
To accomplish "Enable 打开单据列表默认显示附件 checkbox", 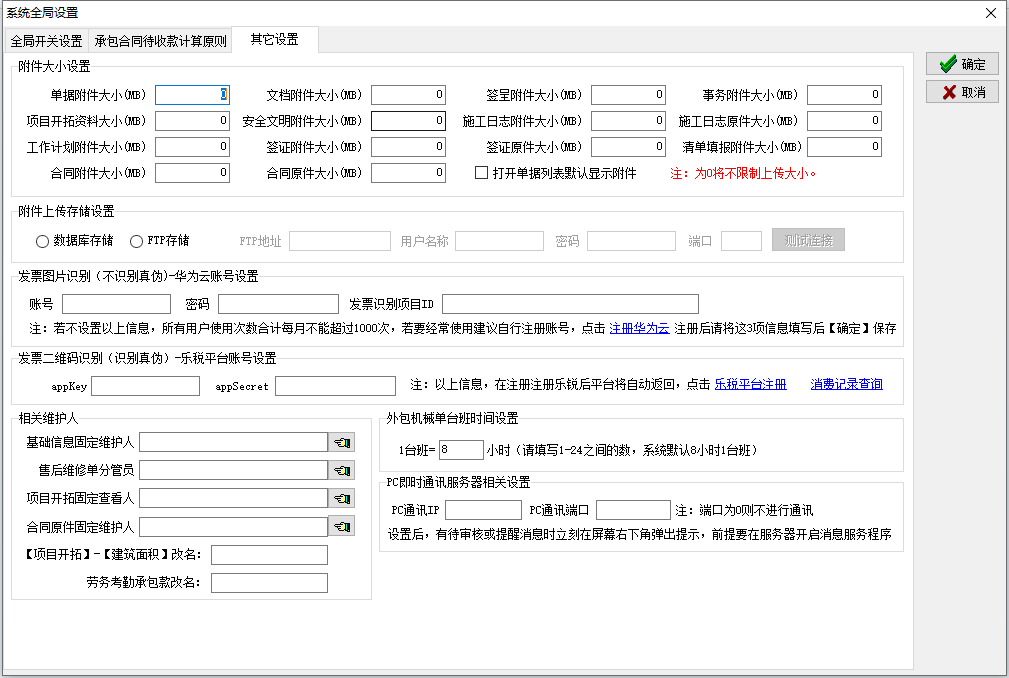I will click(482, 173).
